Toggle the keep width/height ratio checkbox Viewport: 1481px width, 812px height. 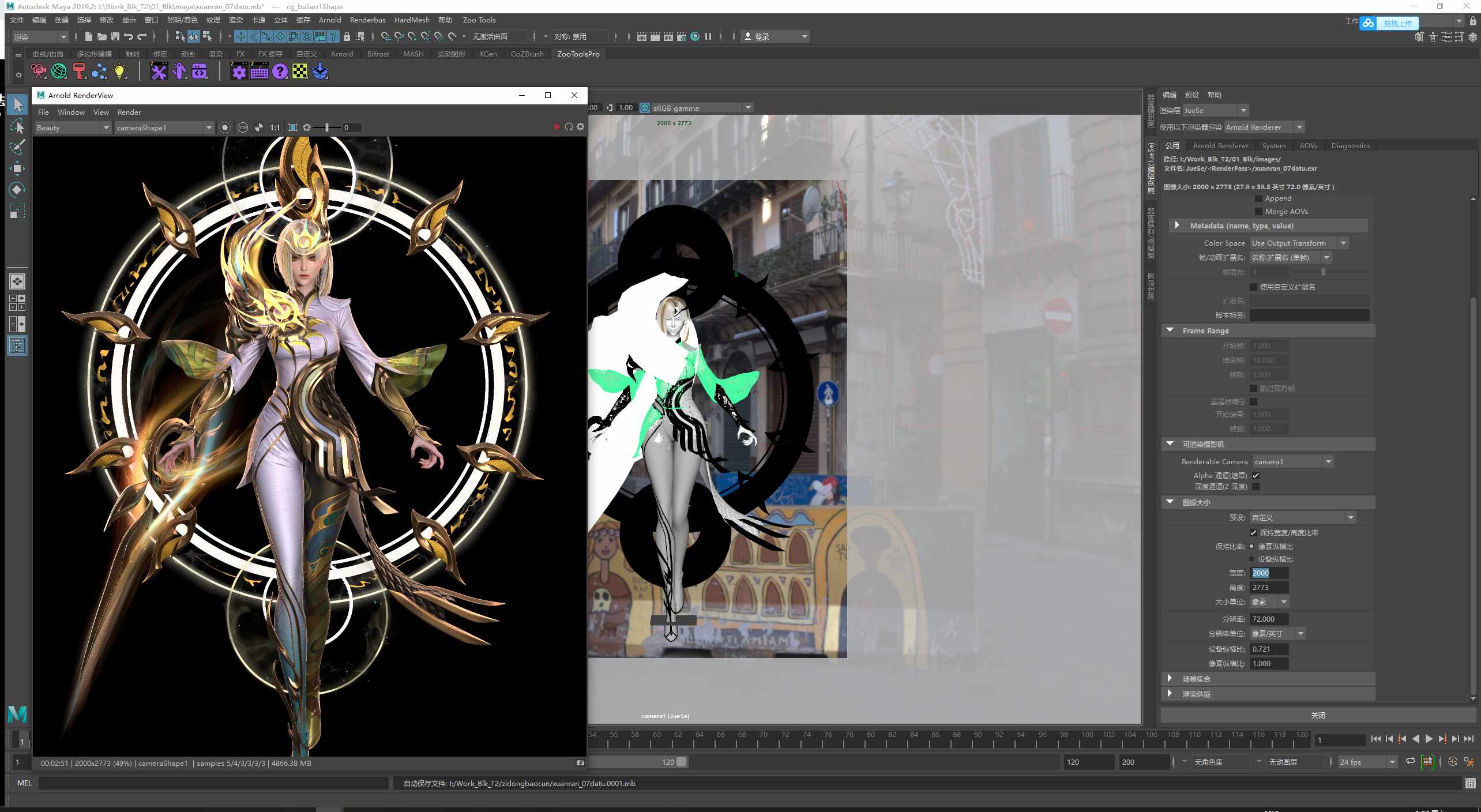(x=1253, y=532)
